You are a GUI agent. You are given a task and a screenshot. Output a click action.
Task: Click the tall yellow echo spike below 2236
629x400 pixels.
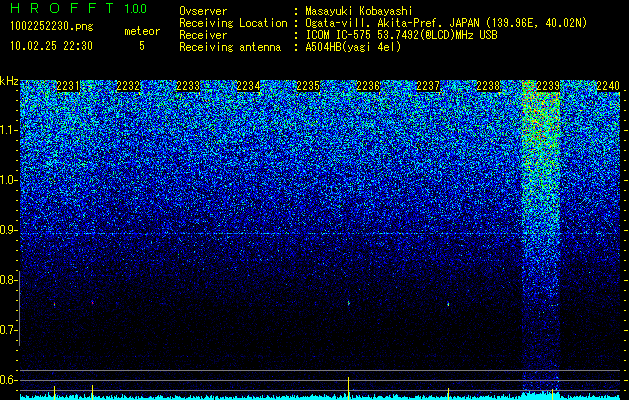coord(348,388)
